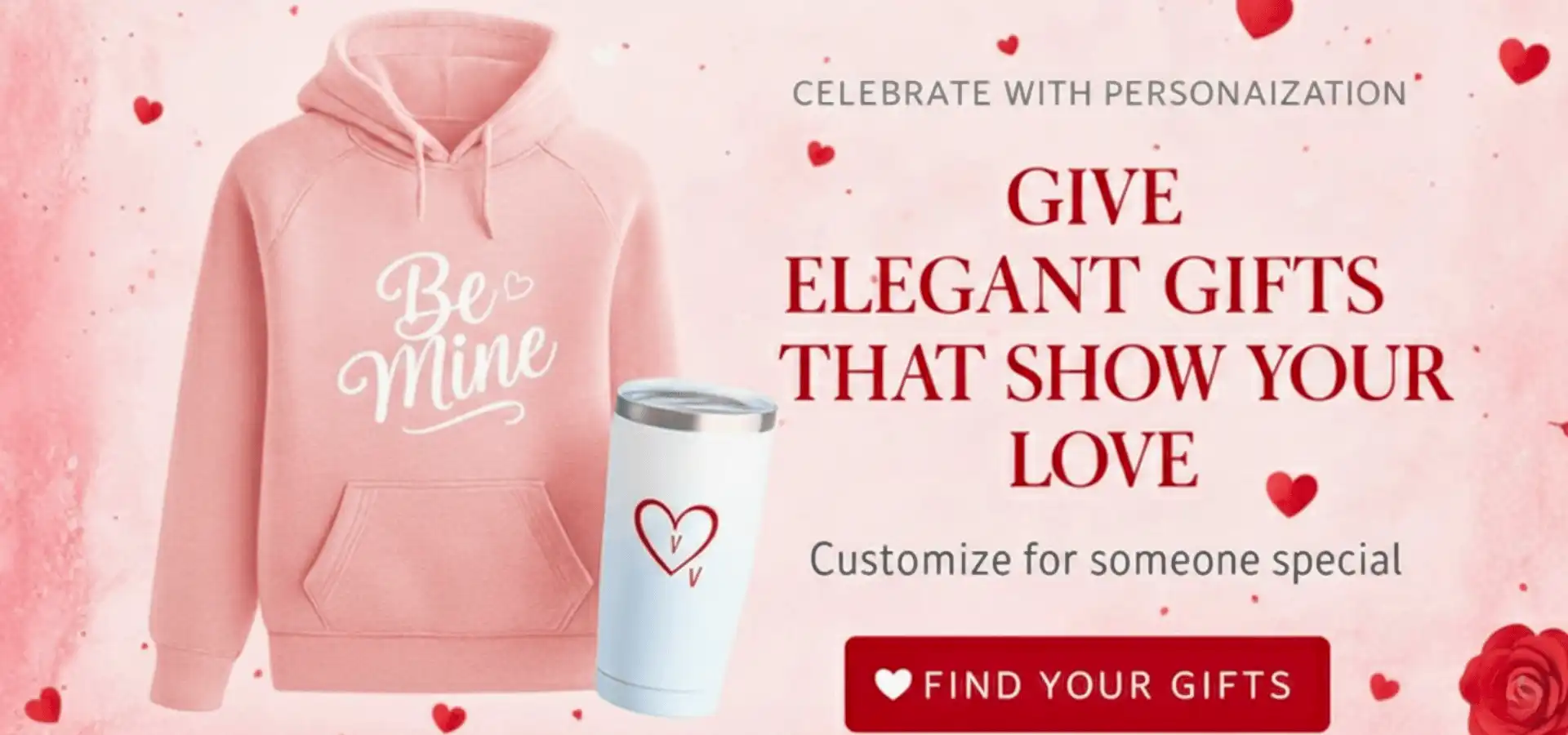Click the silver lid of the tumbler
Image resolution: width=1568 pixels, height=735 pixels.
coord(695,406)
